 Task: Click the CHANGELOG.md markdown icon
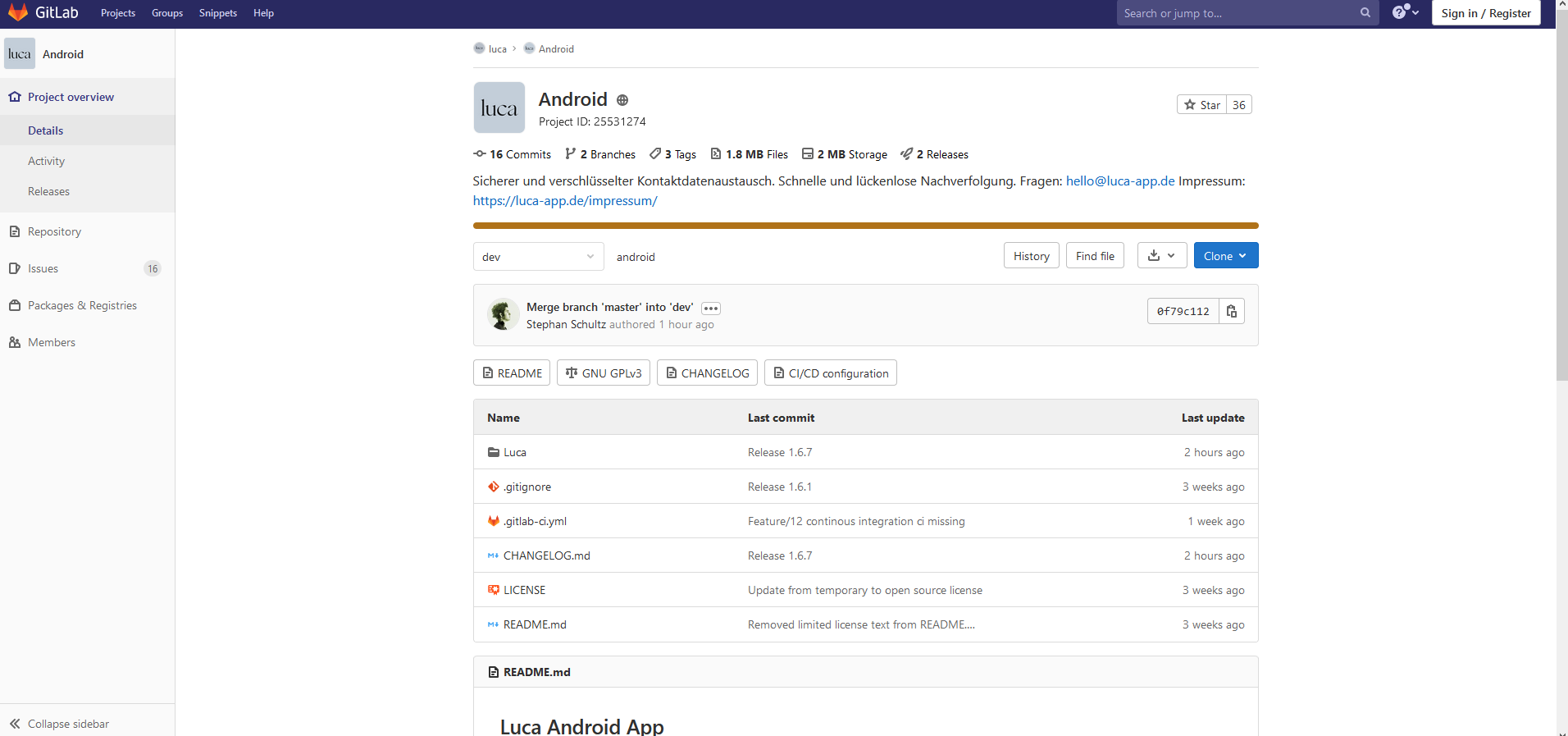pyautogui.click(x=493, y=555)
